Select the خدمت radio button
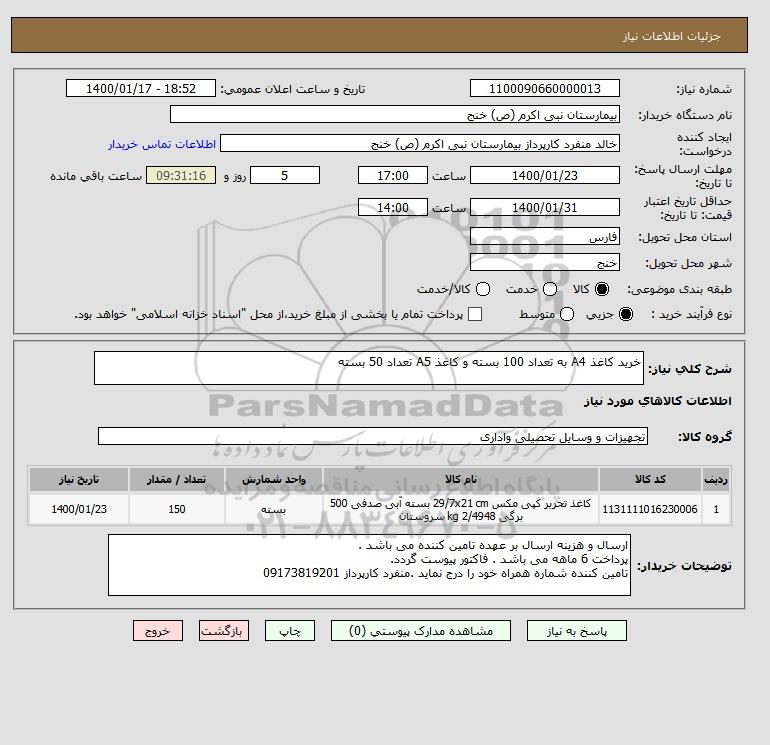Image resolution: width=770 pixels, height=745 pixels. point(550,289)
